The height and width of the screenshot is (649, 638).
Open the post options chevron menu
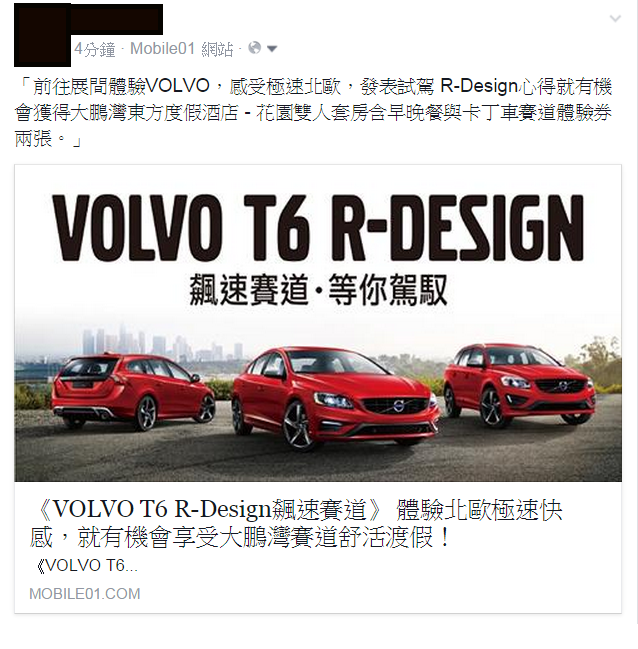point(615,18)
